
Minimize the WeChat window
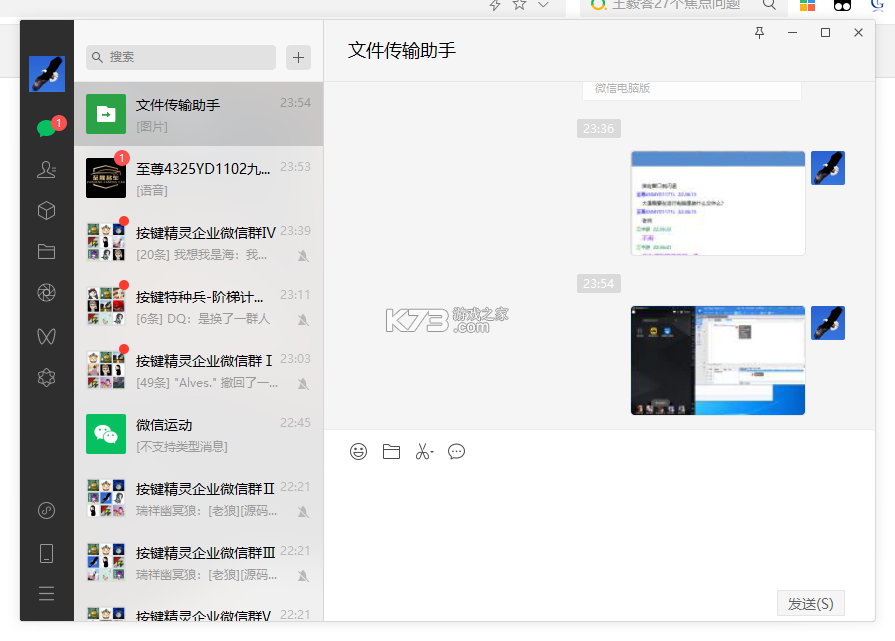[x=792, y=33]
